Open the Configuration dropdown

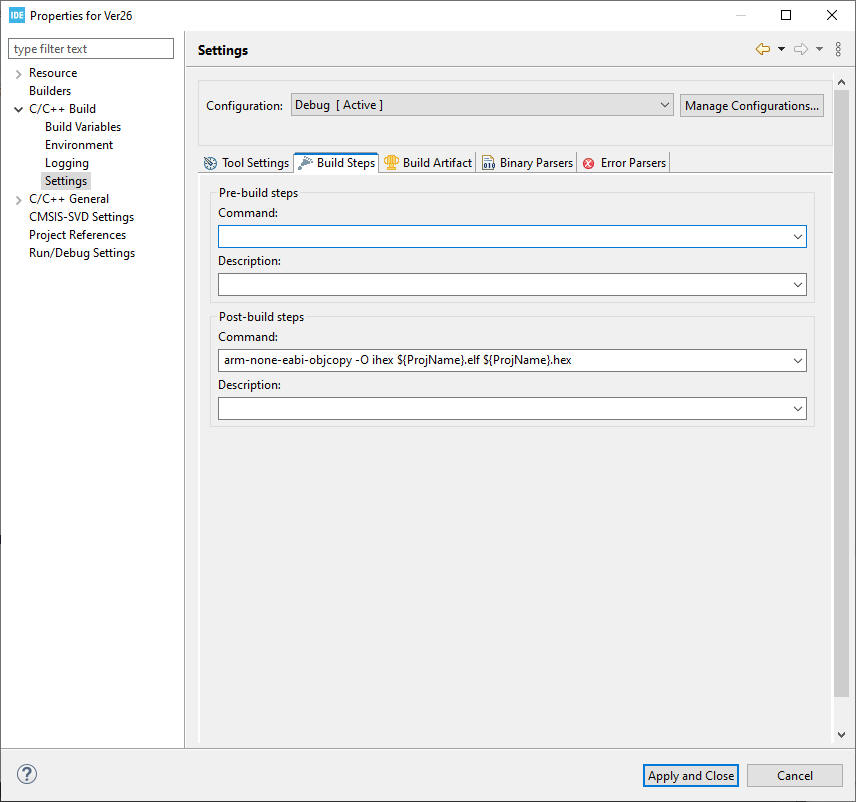483,105
